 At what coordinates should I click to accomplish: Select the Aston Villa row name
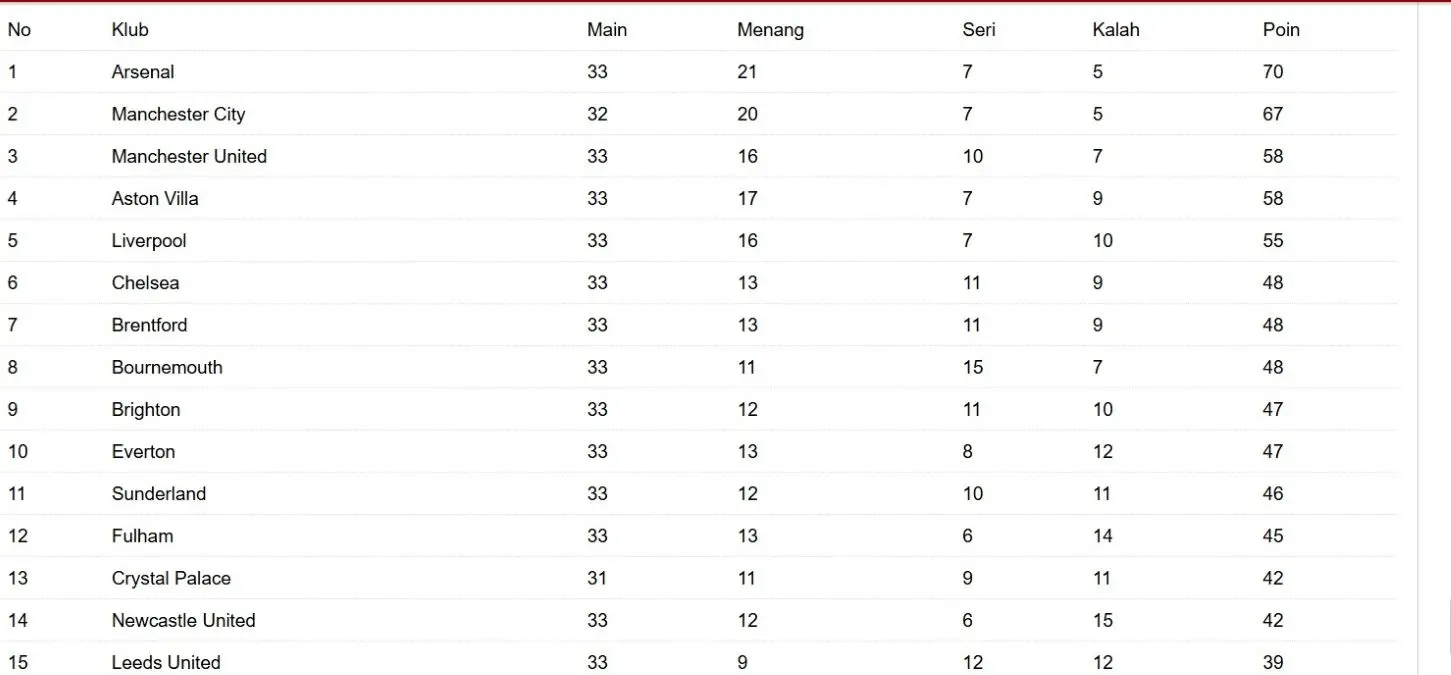pos(155,198)
